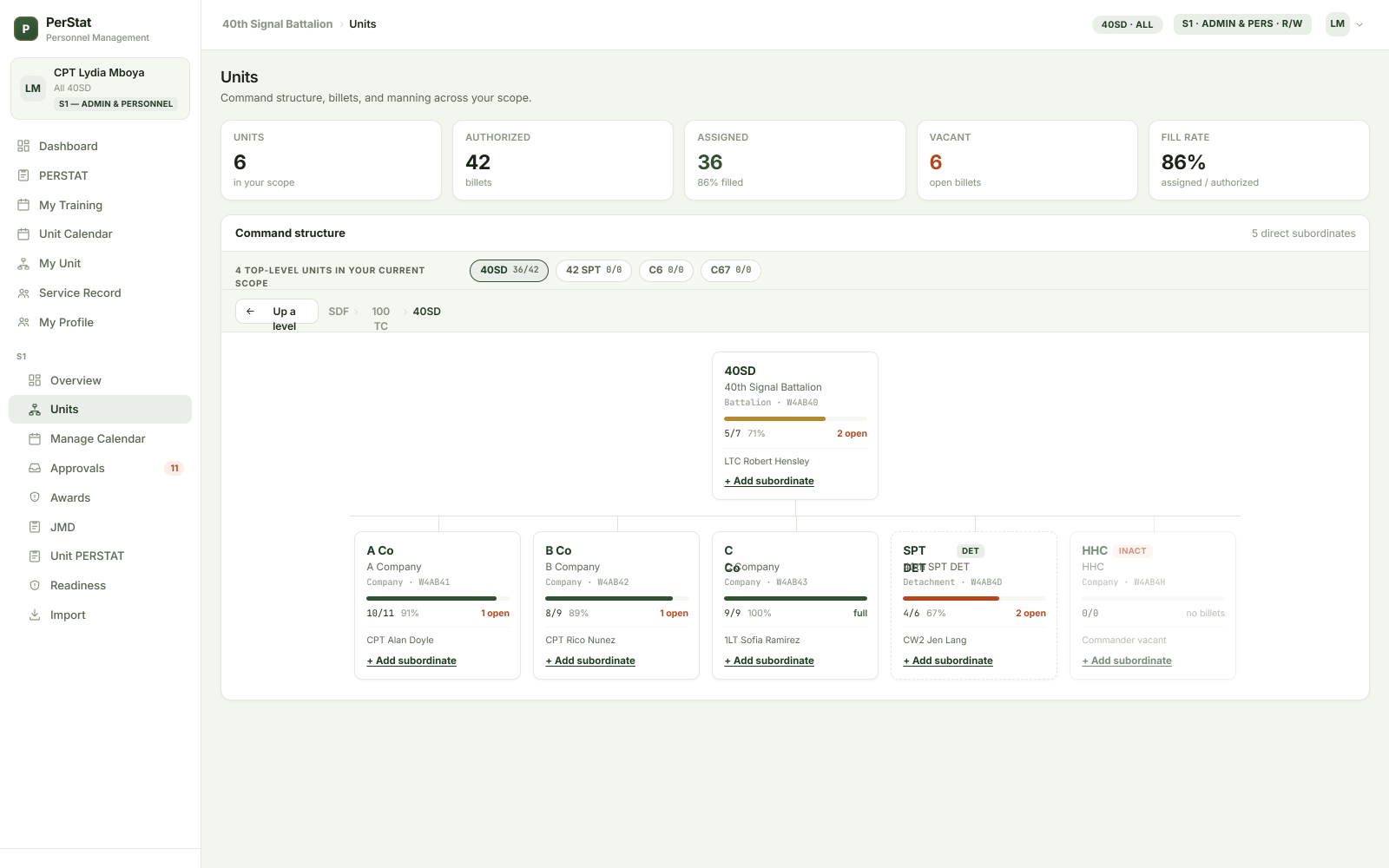
Task: Open the JMD document icon
Action: click(x=35, y=527)
